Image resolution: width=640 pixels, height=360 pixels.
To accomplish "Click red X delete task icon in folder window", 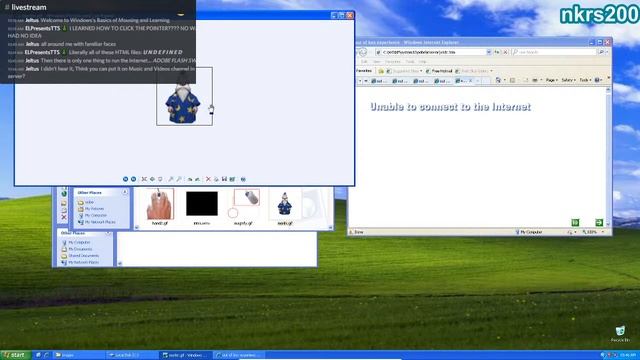I will point(64,217).
